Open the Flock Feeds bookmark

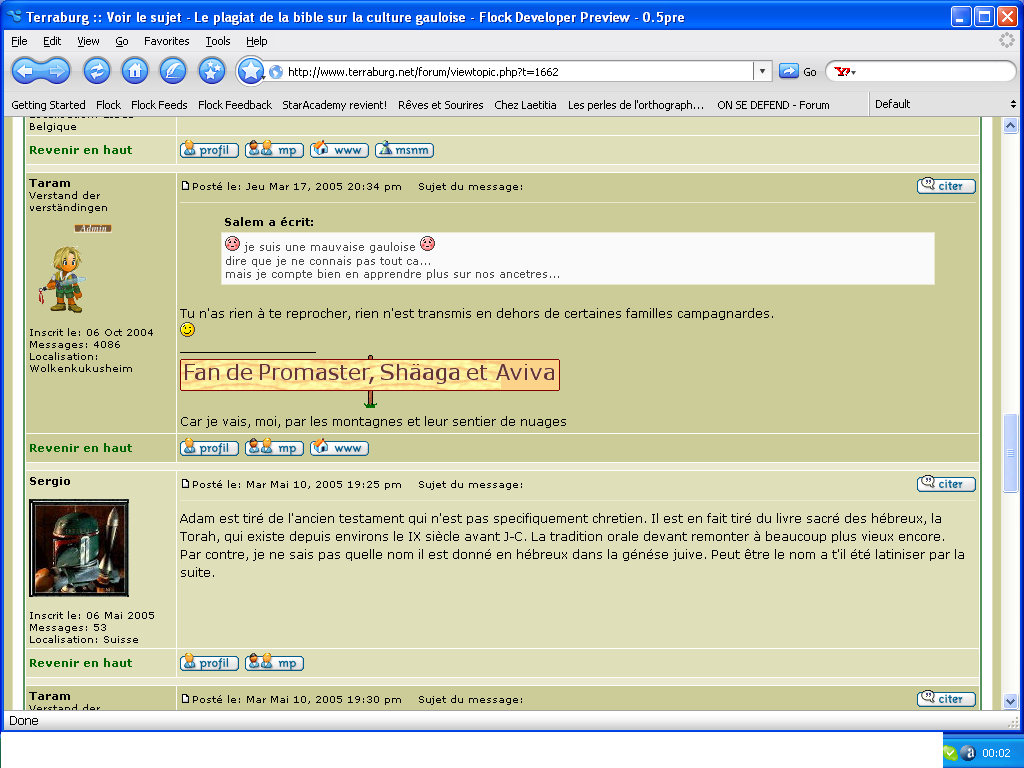tap(159, 105)
